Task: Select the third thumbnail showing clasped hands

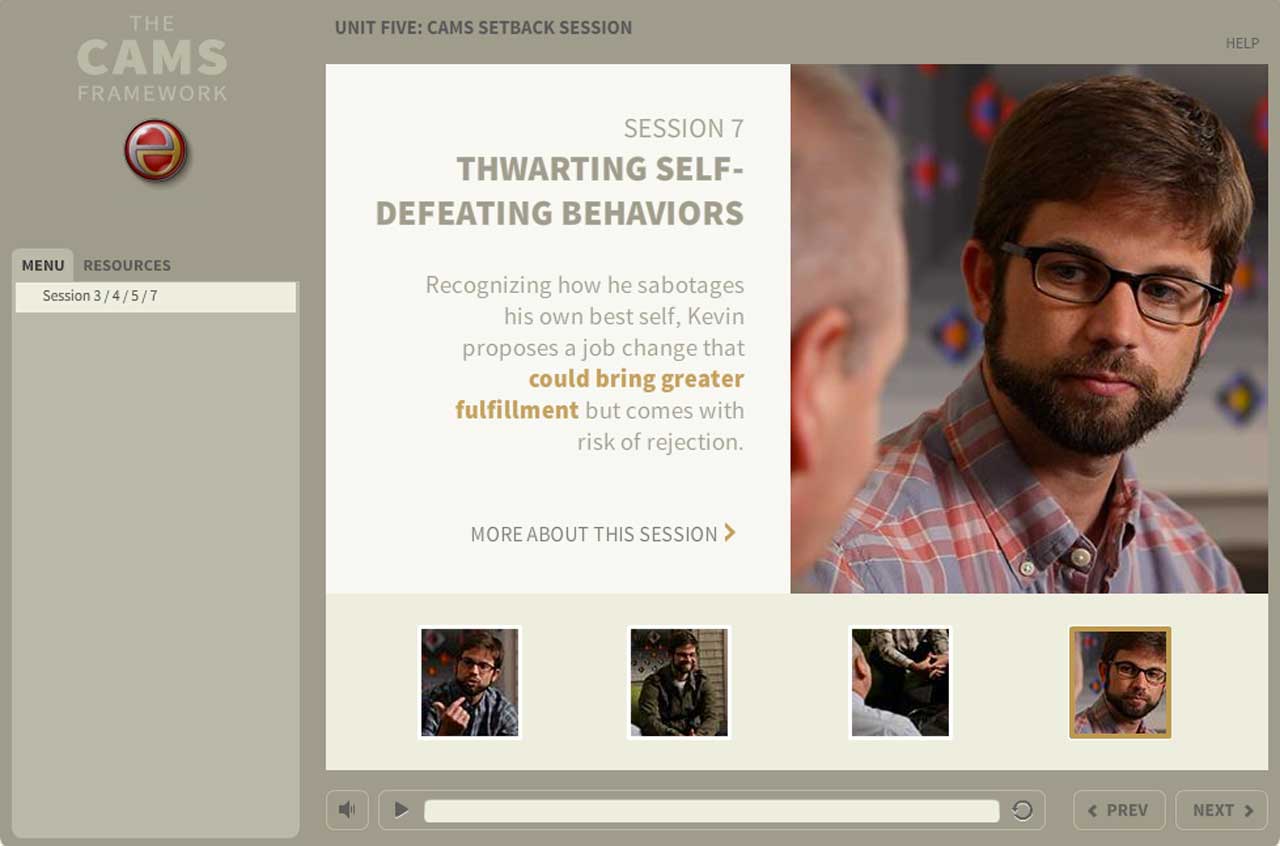Action: (x=900, y=683)
